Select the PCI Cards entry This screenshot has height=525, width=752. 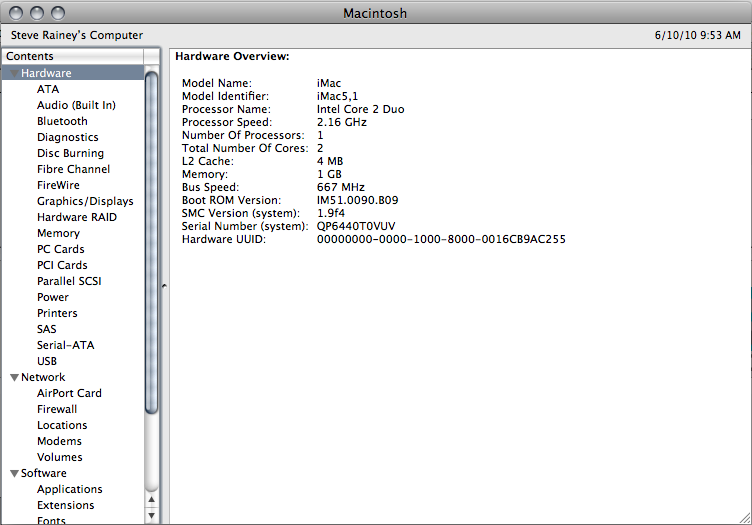62,265
